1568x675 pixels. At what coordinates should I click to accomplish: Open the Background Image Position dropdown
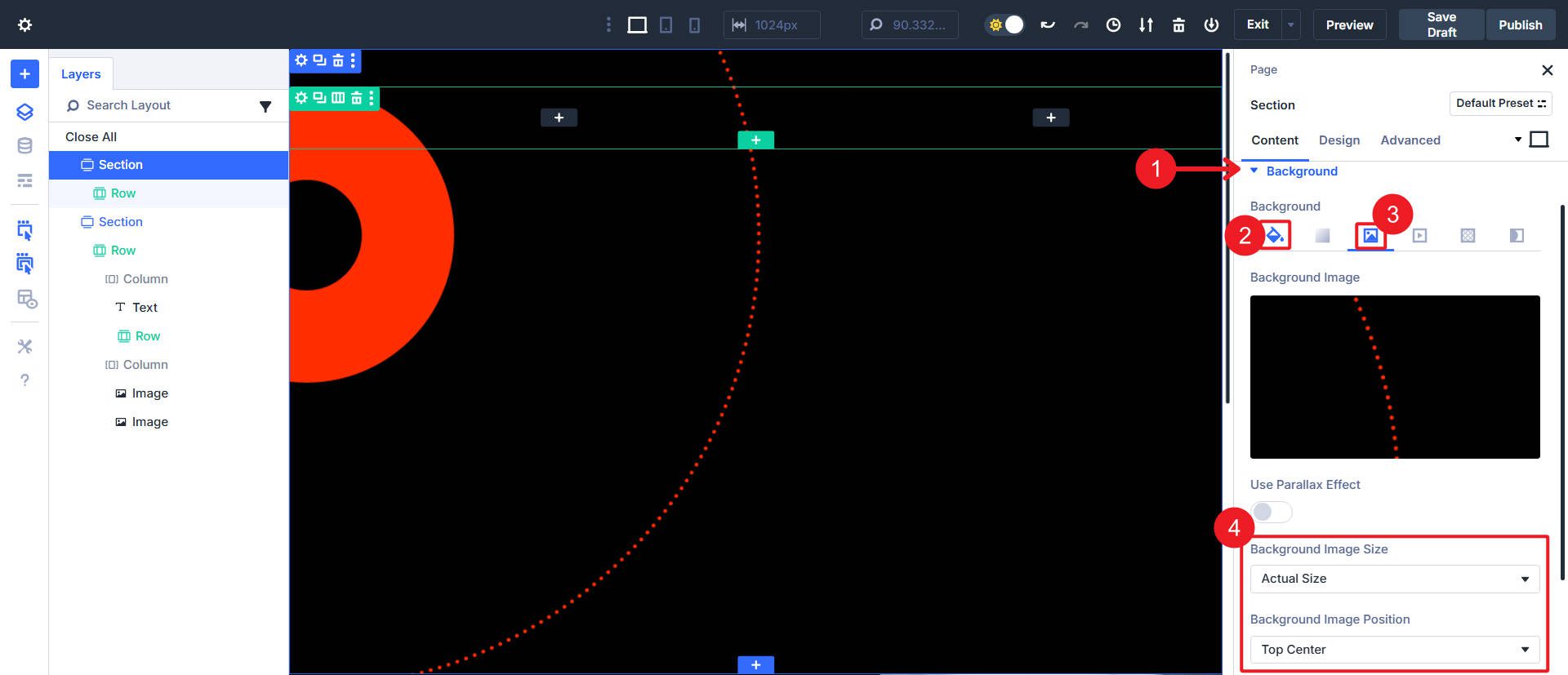pos(1394,650)
